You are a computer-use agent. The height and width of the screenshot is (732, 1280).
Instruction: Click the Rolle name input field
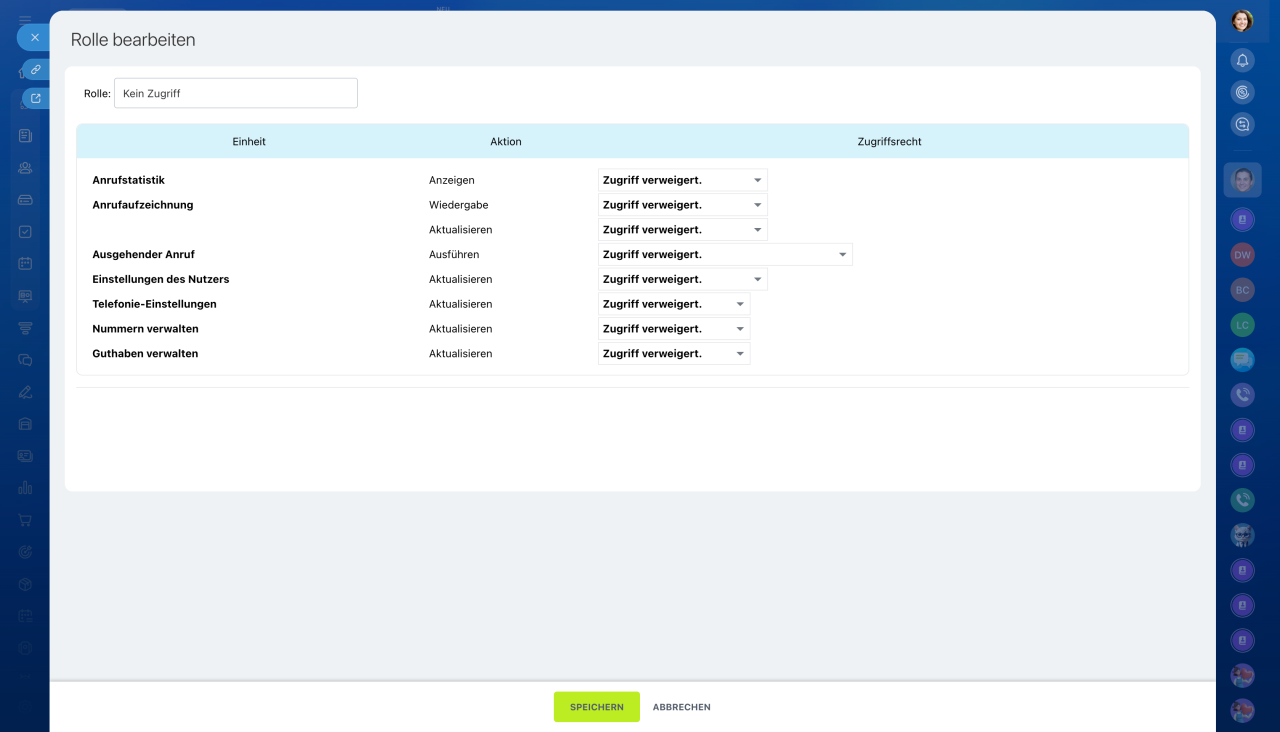235,93
